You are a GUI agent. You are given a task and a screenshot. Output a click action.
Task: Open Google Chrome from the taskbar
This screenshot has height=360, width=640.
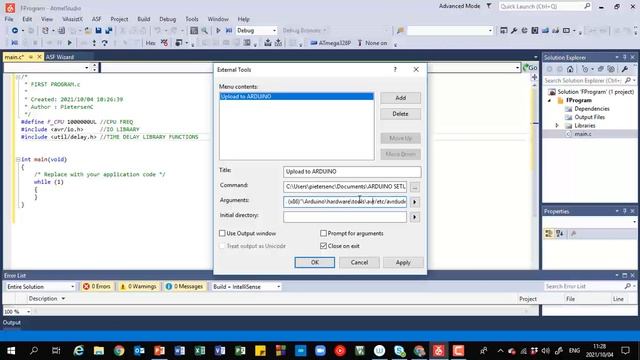click(119, 351)
